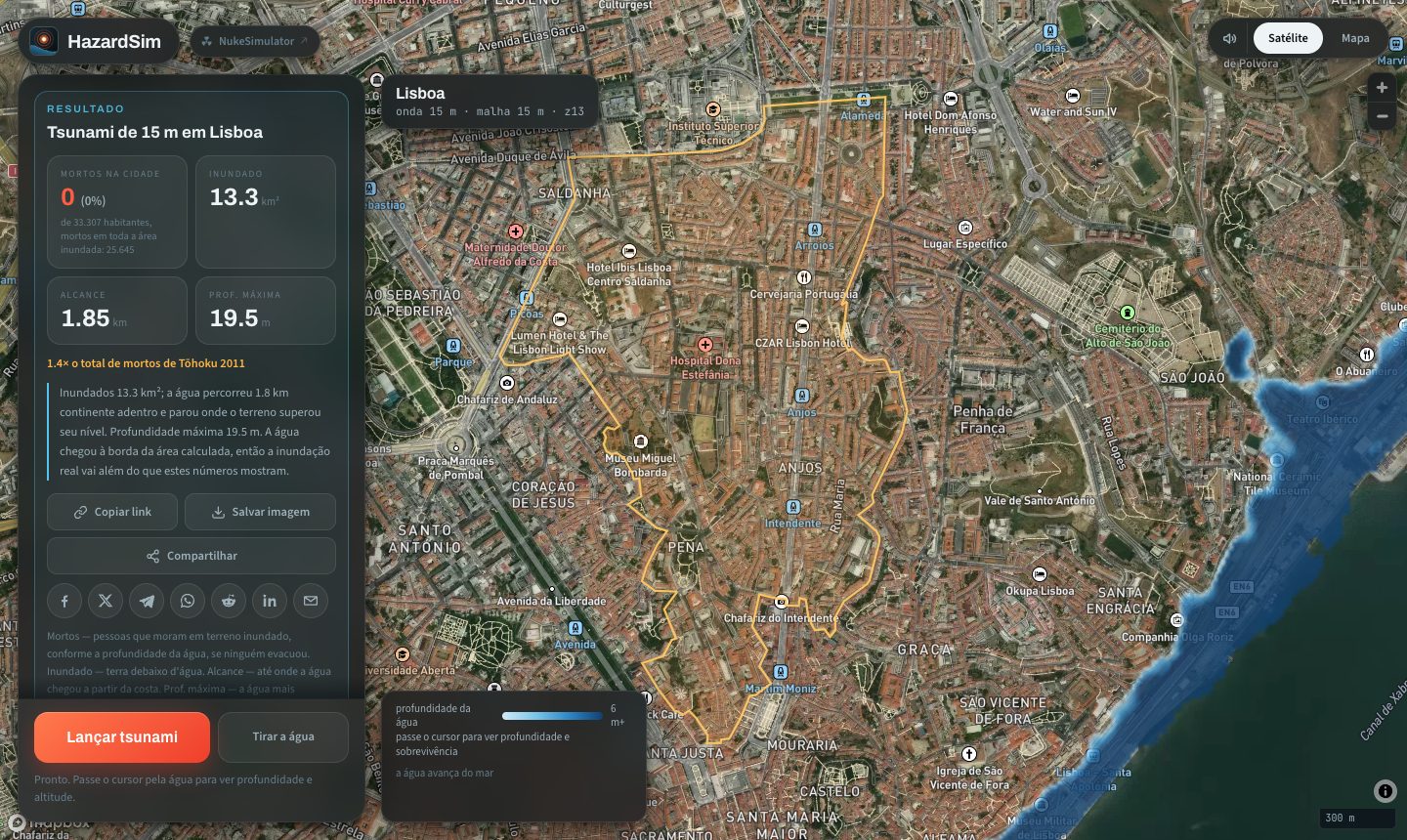The height and width of the screenshot is (840, 1407).
Task: Save the result image
Action: pyautogui.click(x=261, y=512)
